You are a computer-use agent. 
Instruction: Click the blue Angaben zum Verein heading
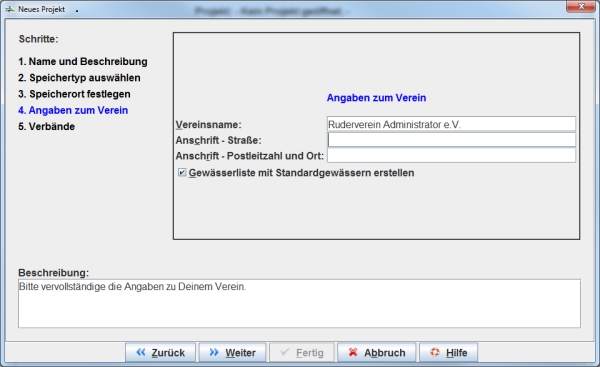coord(376,98)
